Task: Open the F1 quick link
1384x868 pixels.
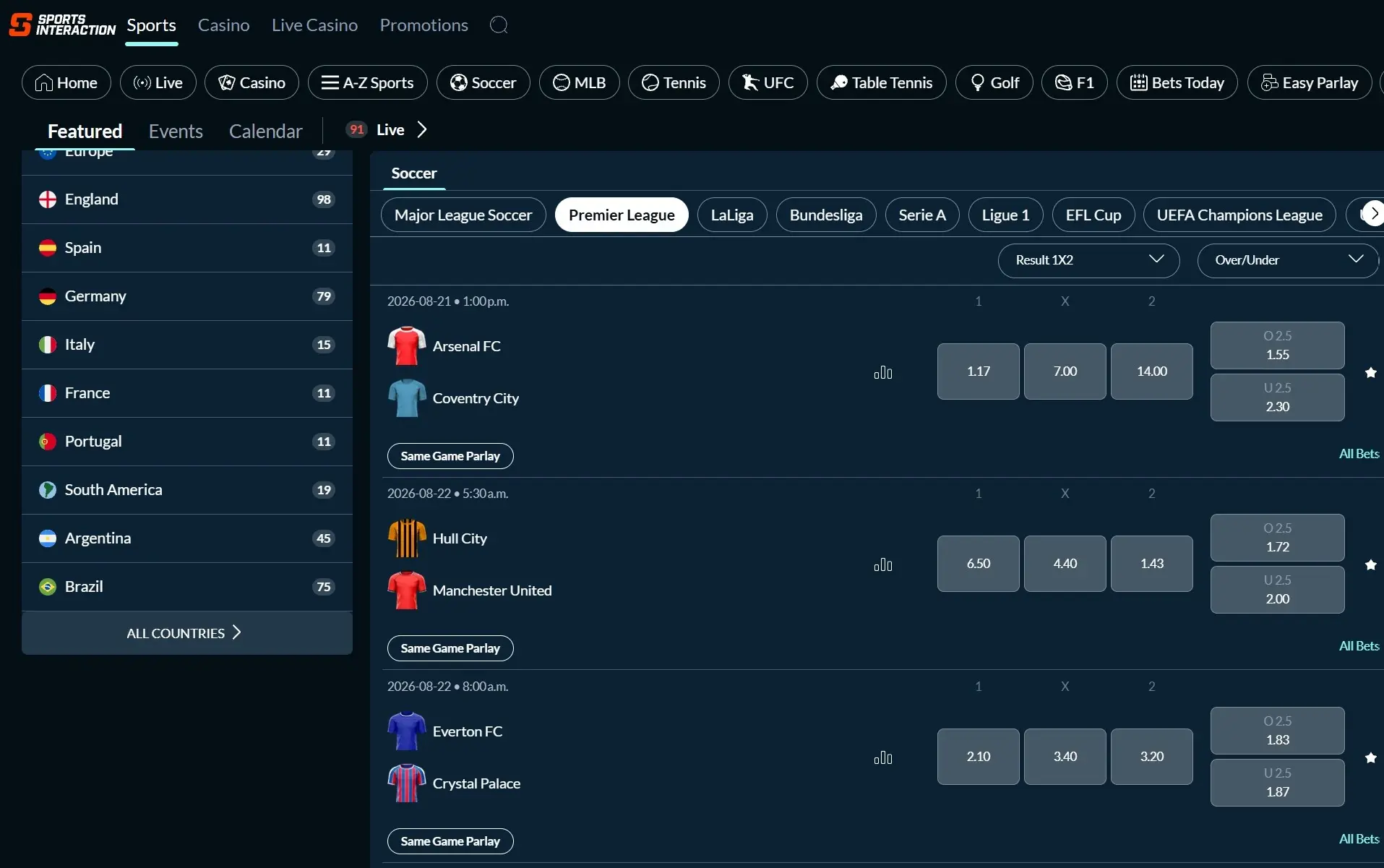Action: [x=1075, y=82]
